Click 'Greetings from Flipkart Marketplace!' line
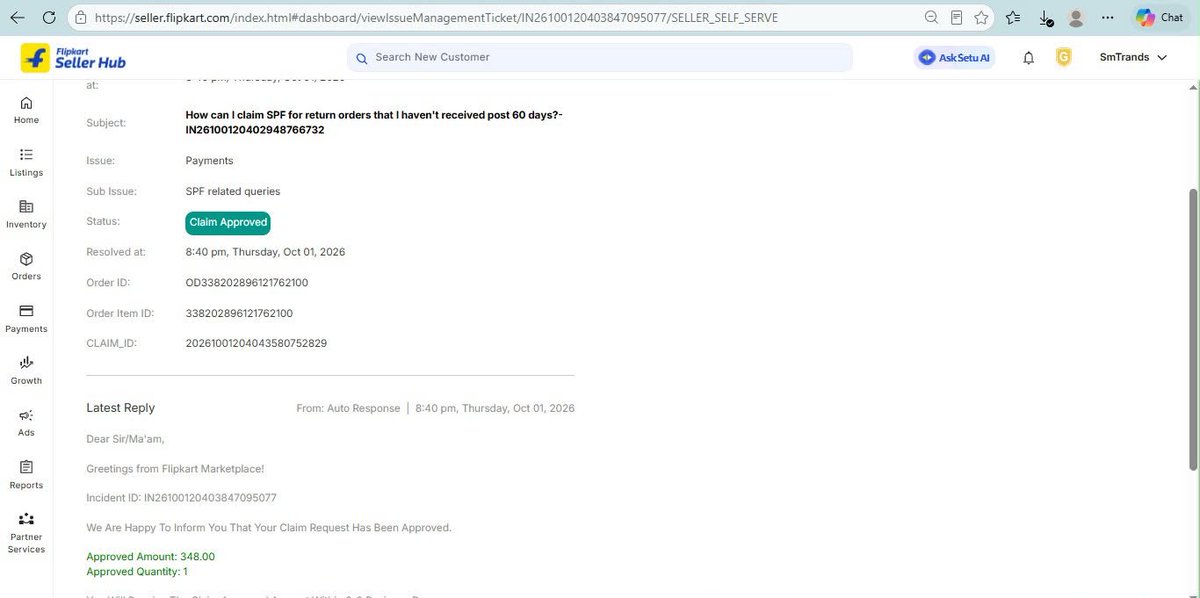Viewport: 1200px width, 598px height. pos(175,468)
